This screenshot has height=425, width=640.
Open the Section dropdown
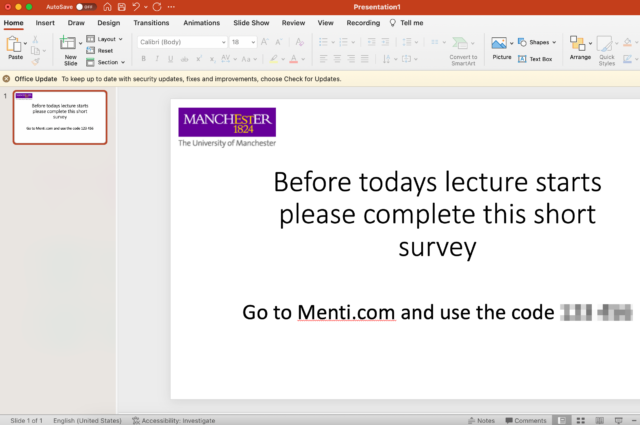point(106,62)
